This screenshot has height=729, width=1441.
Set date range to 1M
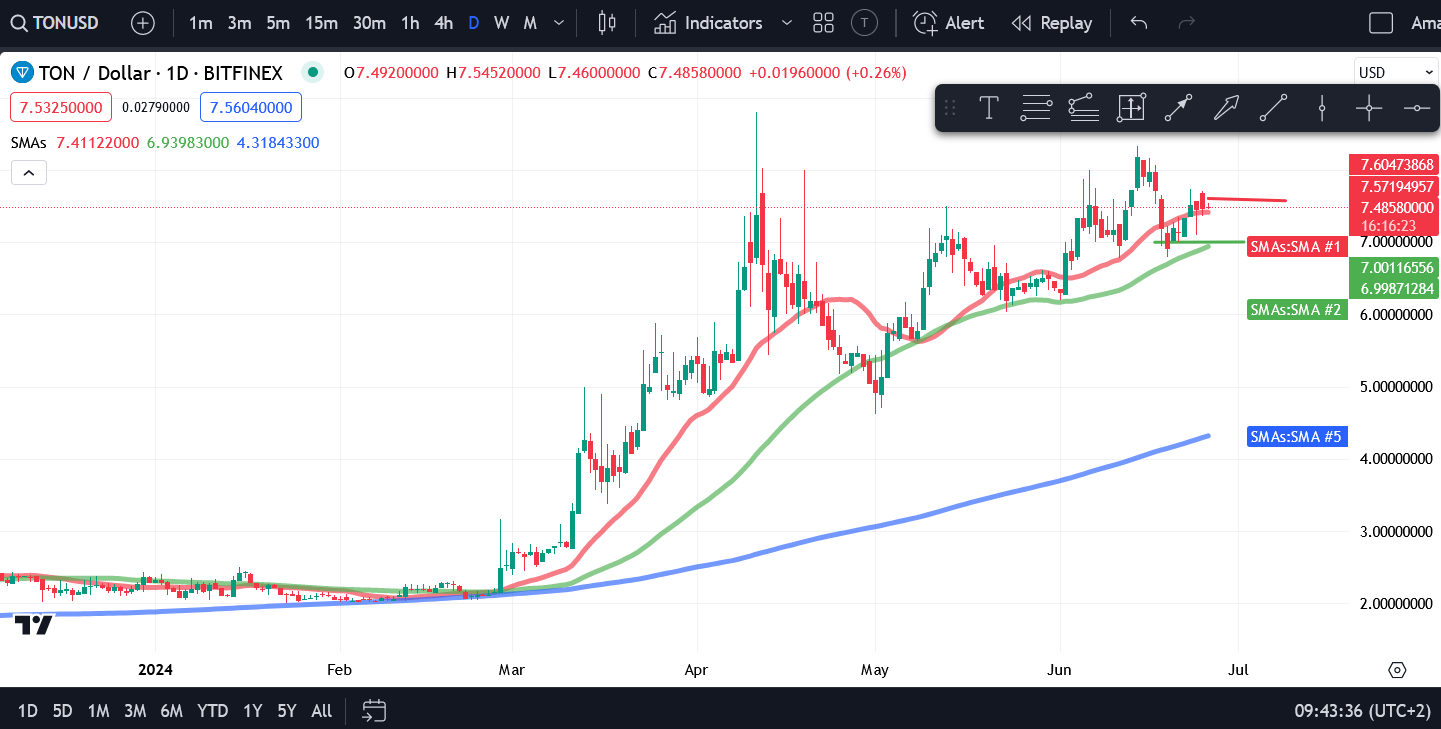click(x=98, y=711)
